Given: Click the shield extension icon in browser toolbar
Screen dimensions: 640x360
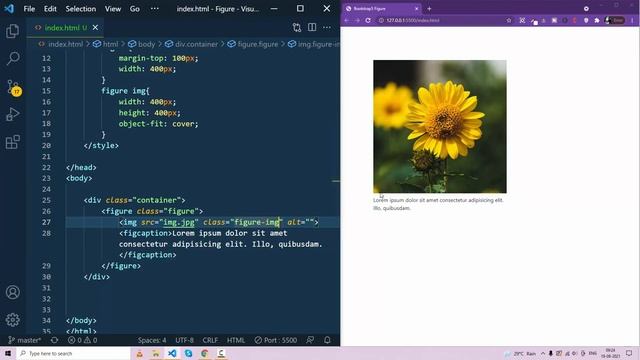Looking at the screenshot, I should (586, 20).
